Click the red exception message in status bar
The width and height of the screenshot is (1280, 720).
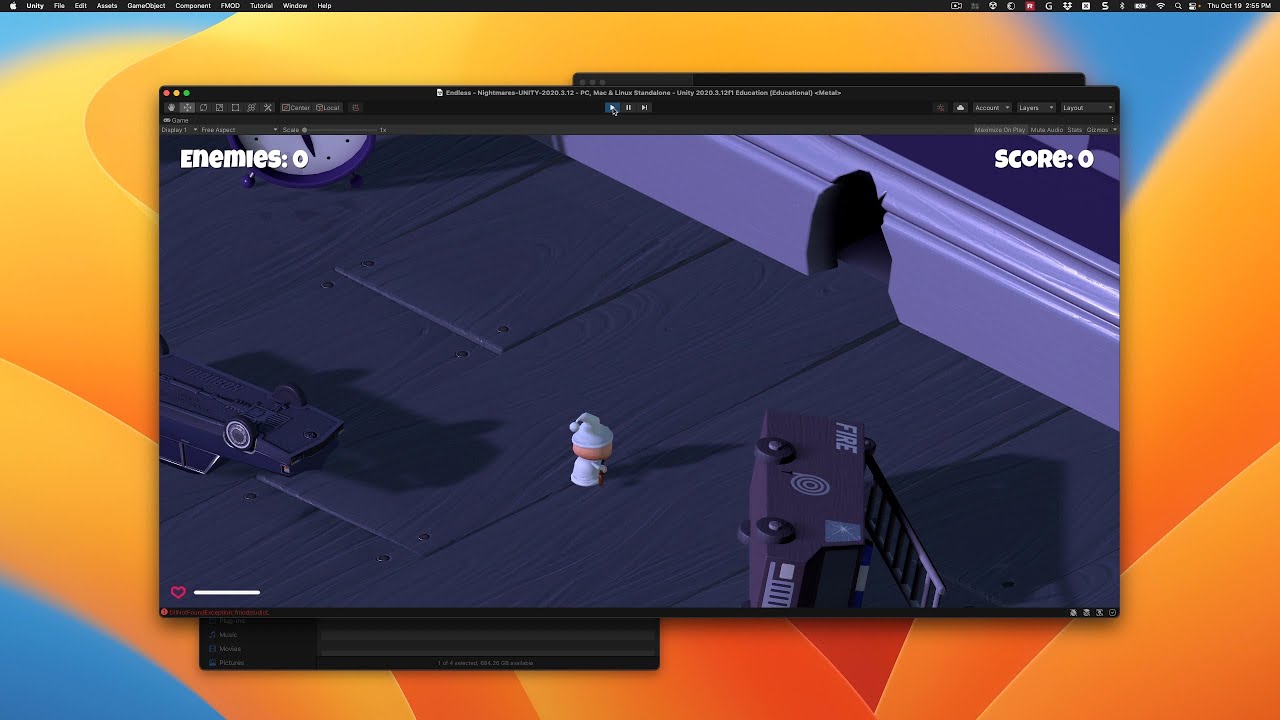(x=219, y=612)
